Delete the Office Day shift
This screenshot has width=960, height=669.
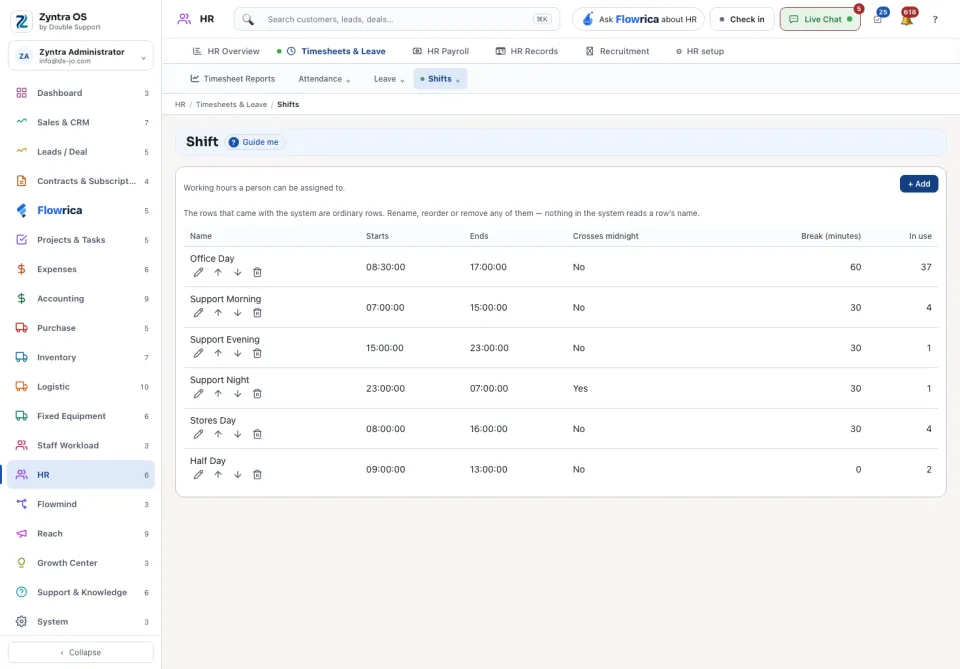257,272
